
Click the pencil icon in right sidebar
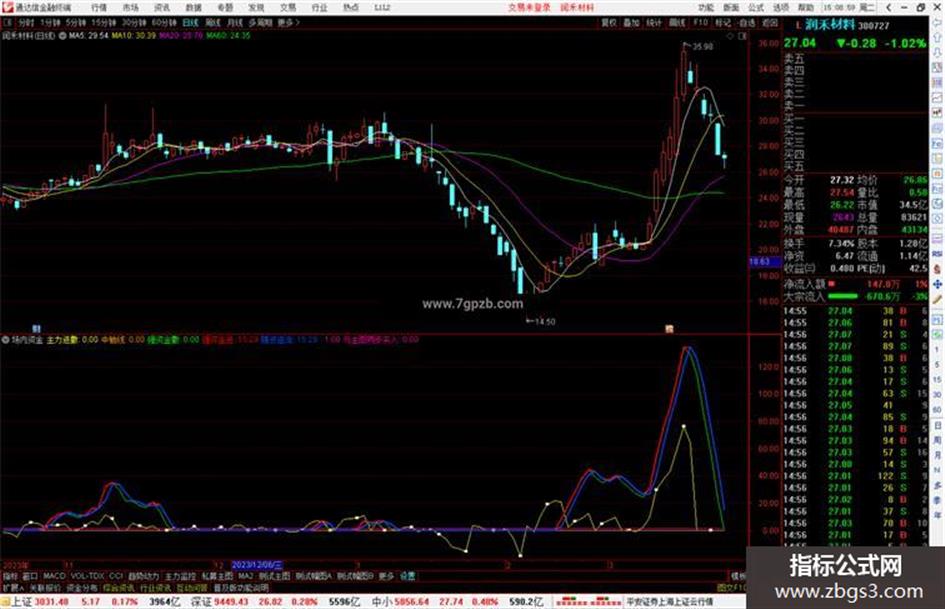point(937,300)
